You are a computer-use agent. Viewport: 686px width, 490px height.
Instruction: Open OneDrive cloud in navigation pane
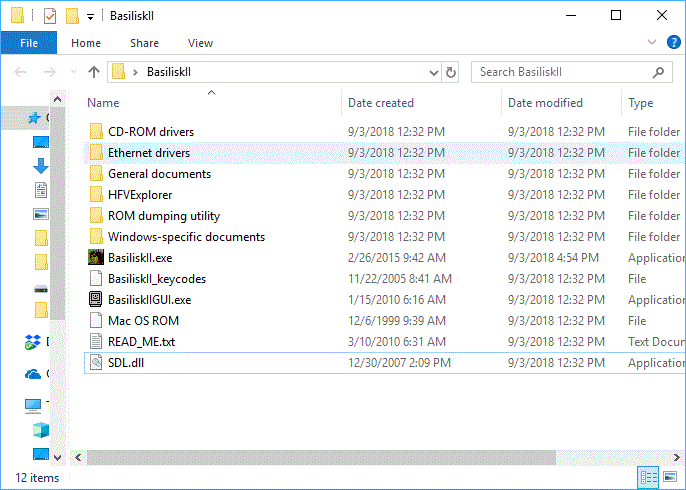pyautogui.click(x=33, y=374)
